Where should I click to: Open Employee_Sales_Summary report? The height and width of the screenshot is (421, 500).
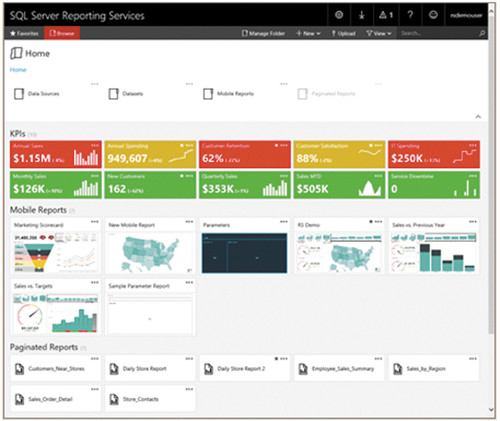pos(339,369)
